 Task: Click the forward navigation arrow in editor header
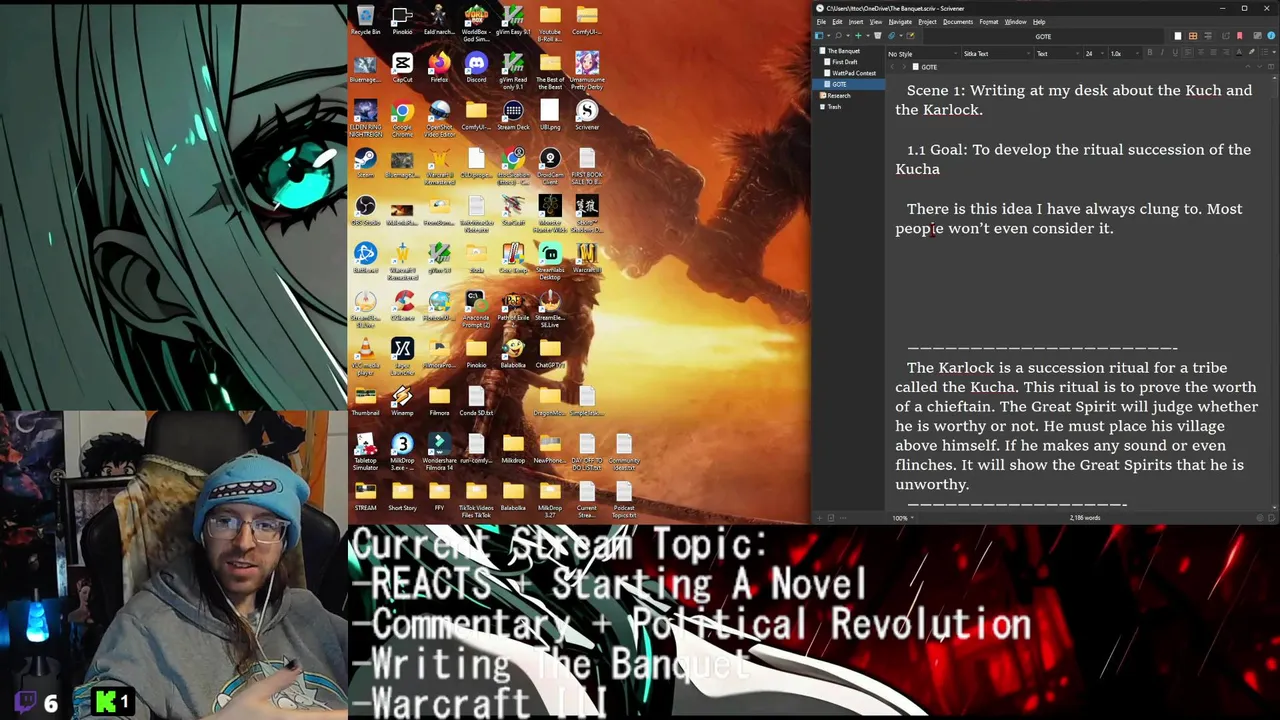[904, 67]
